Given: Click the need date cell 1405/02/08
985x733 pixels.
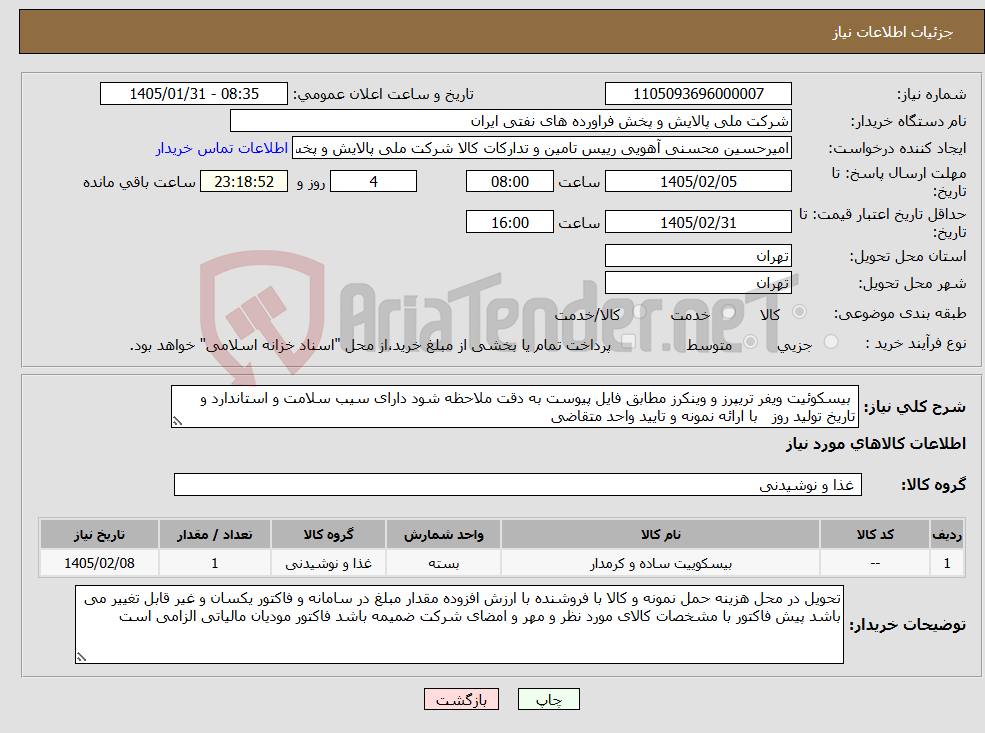Looking at the screenshot, I should tap(99, 563).
